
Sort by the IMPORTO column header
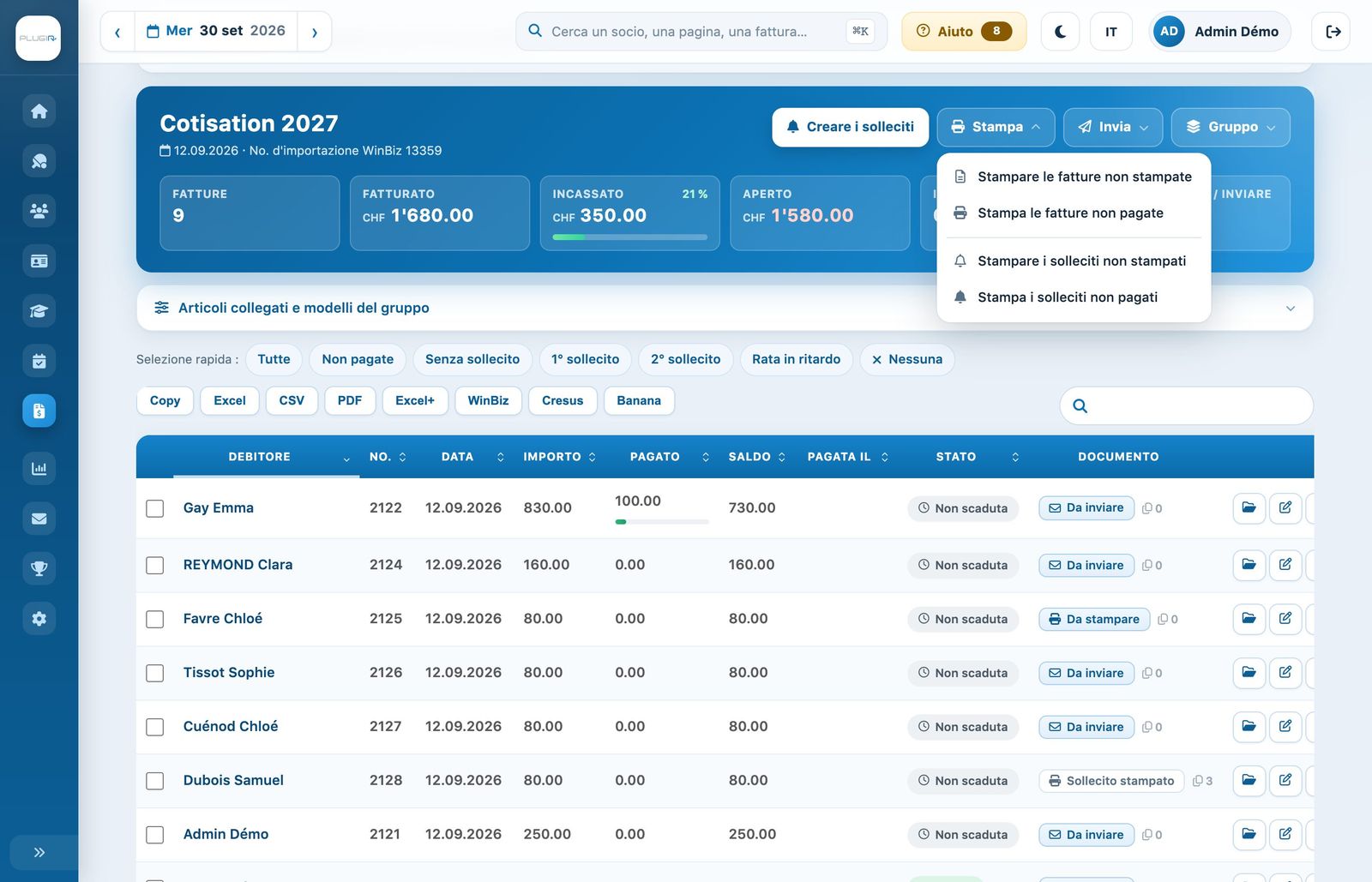[559, 457]
